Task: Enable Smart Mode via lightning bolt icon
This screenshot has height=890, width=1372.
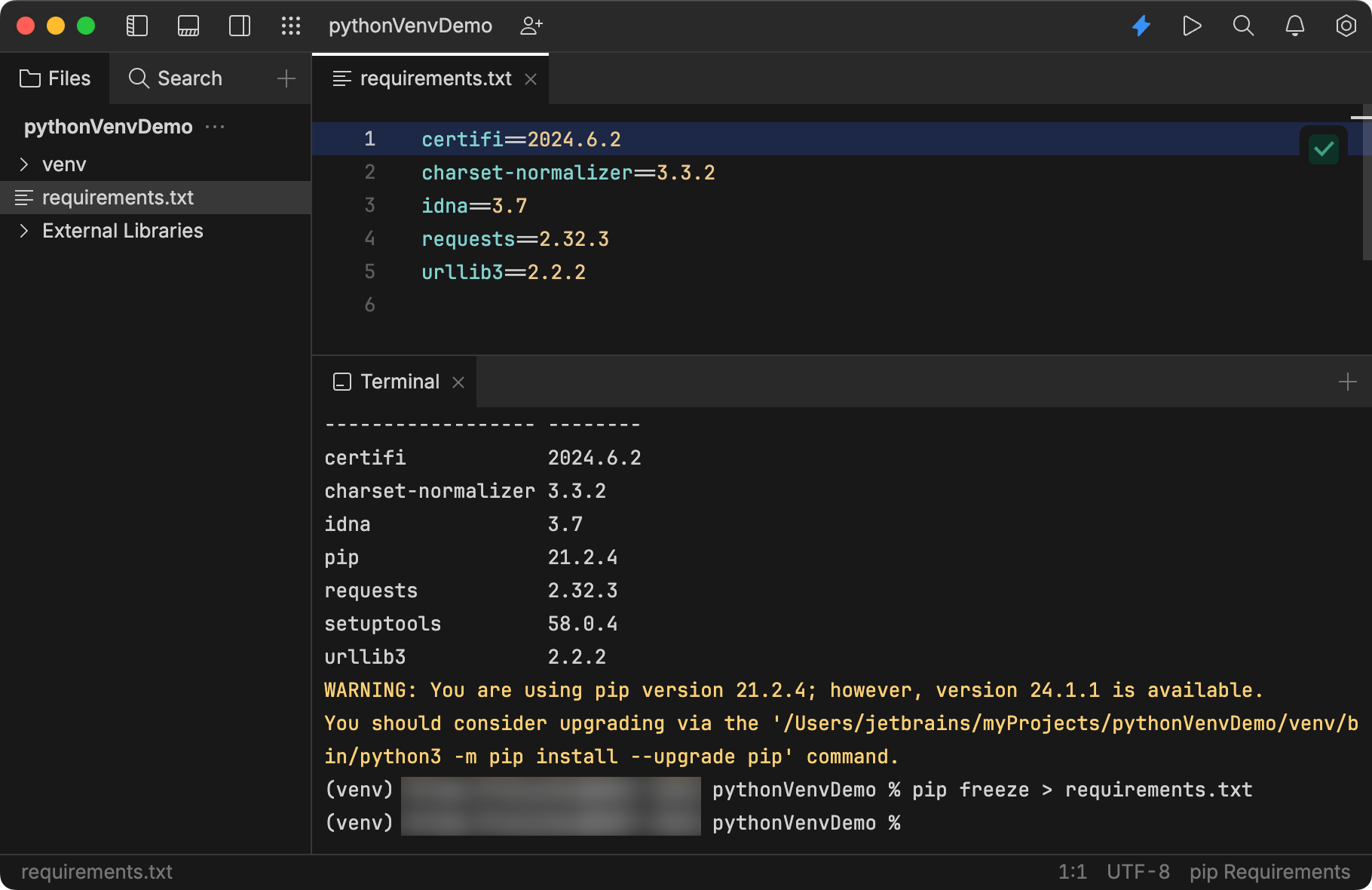Action: click(x=1141, y=26)
